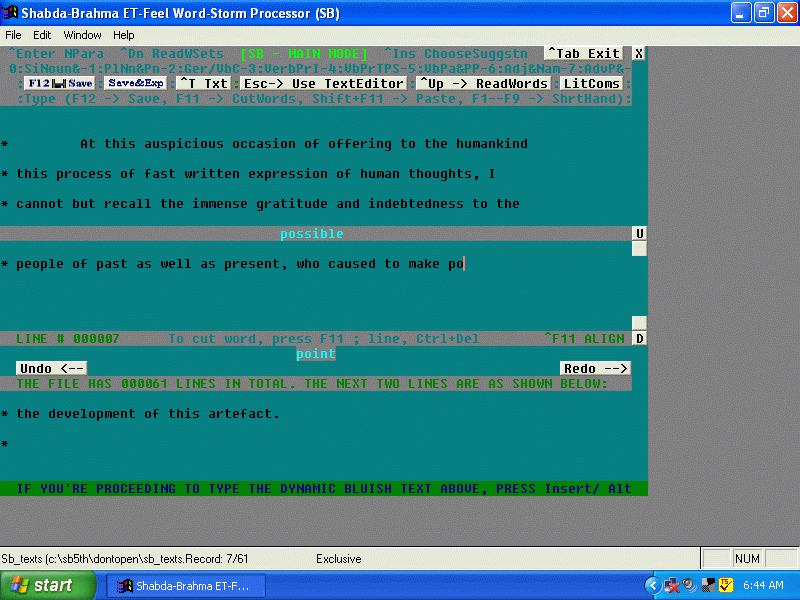The height and width of the screenshot is (600, 800).
Task: Click the 'Exclusive' status bar entry
Action: (338, 559)
